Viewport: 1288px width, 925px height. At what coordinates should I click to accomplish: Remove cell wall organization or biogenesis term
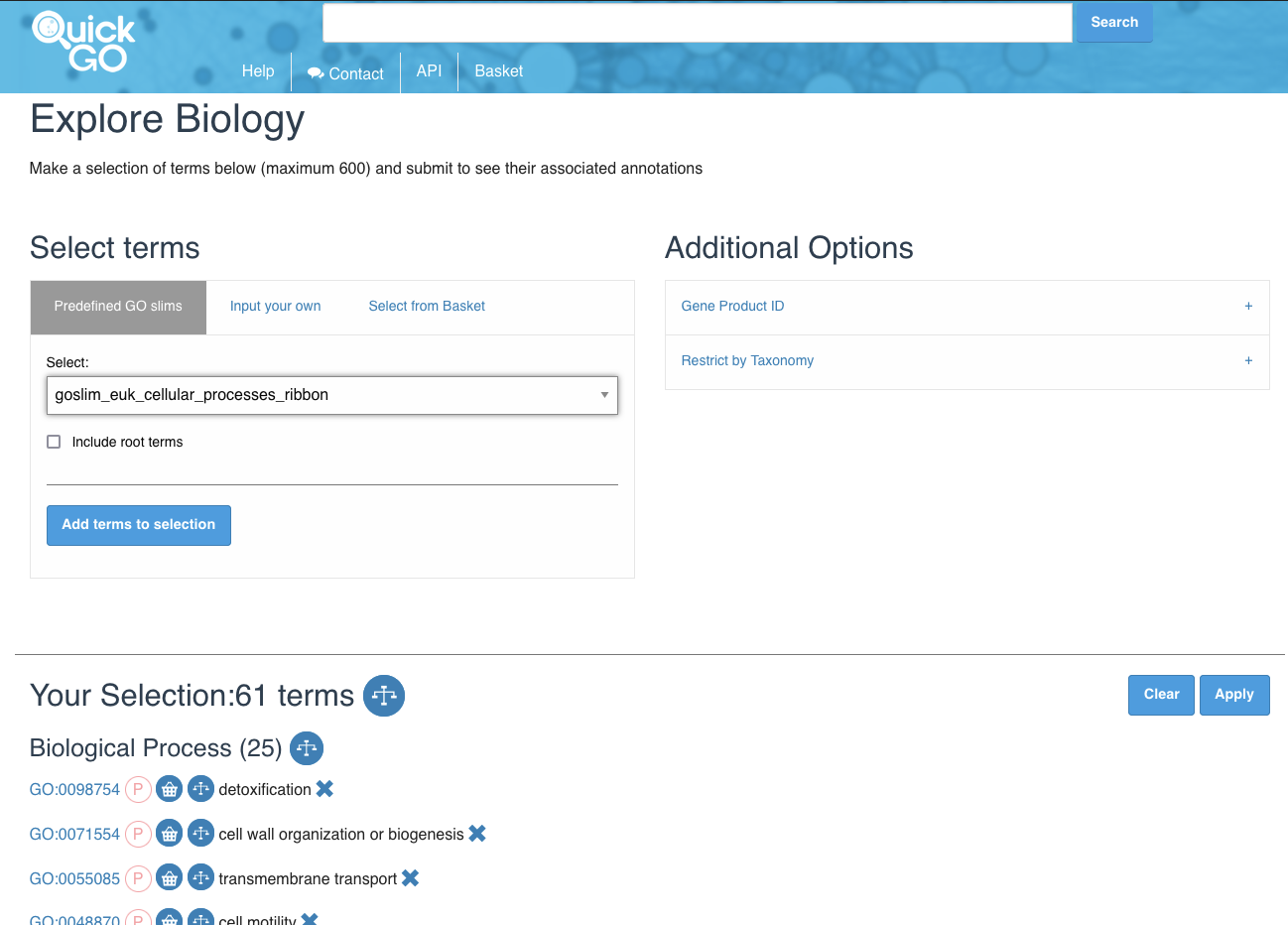(477, 834)
